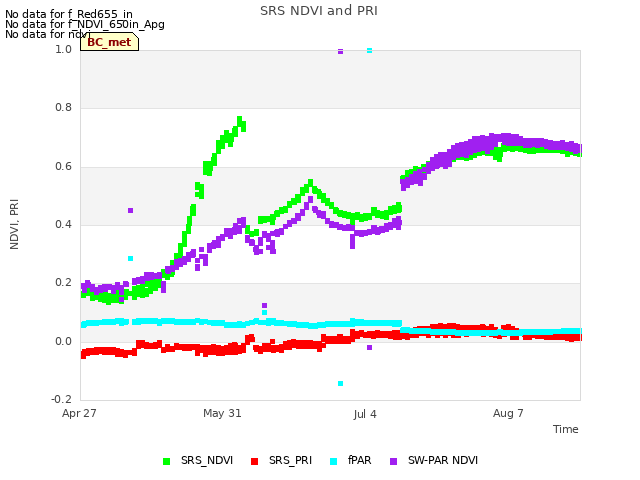Viewport: 640px width, 480px height.
Task: Click the 0.2 y-axis tick label
Action: point(64,283)
